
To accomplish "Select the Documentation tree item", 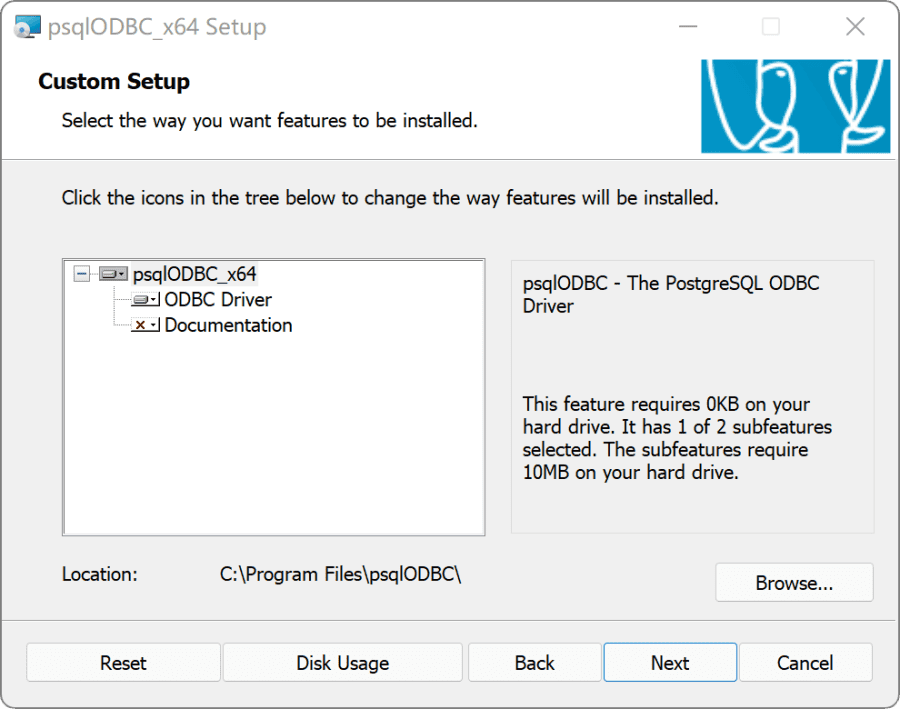I will (228, 325).
